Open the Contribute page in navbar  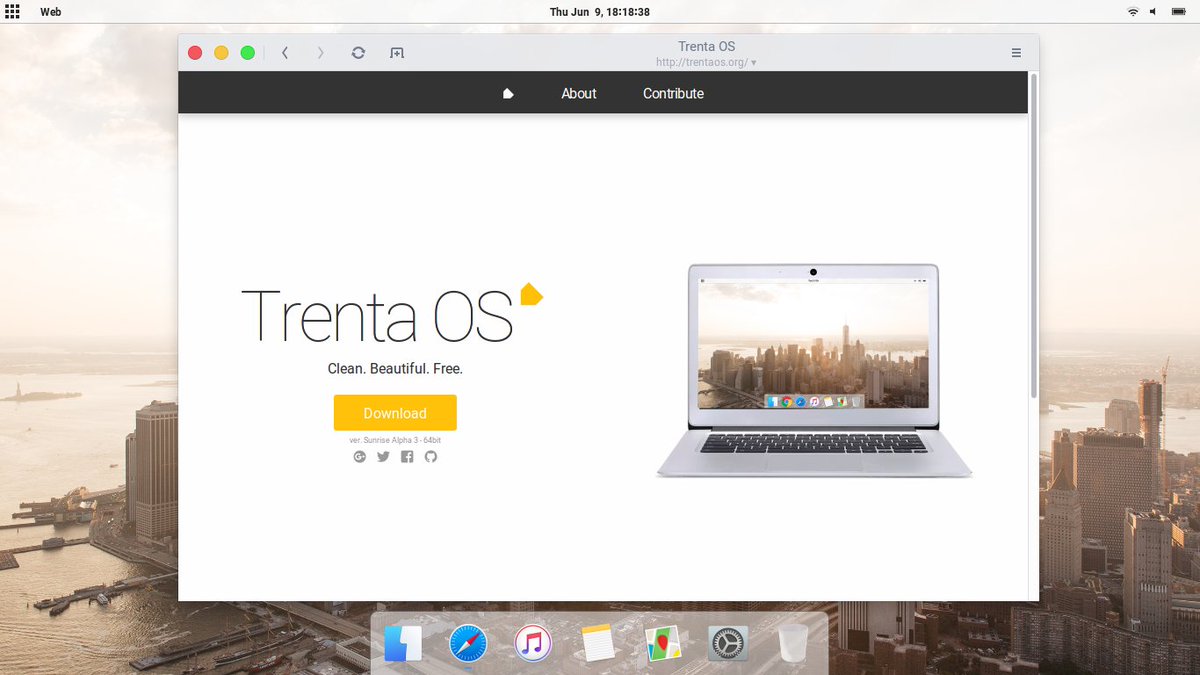click(x=673, y=93)
